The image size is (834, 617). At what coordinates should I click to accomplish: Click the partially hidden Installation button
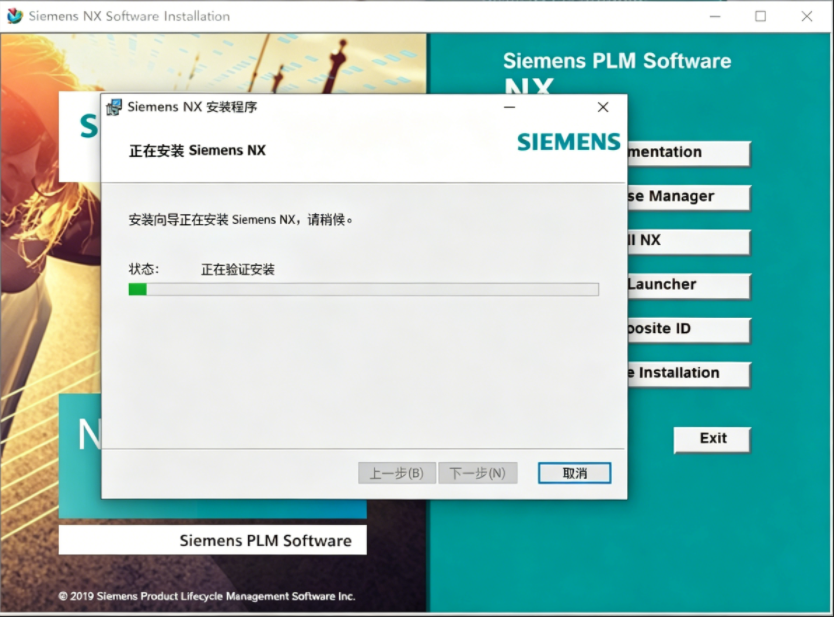(688, 373)
